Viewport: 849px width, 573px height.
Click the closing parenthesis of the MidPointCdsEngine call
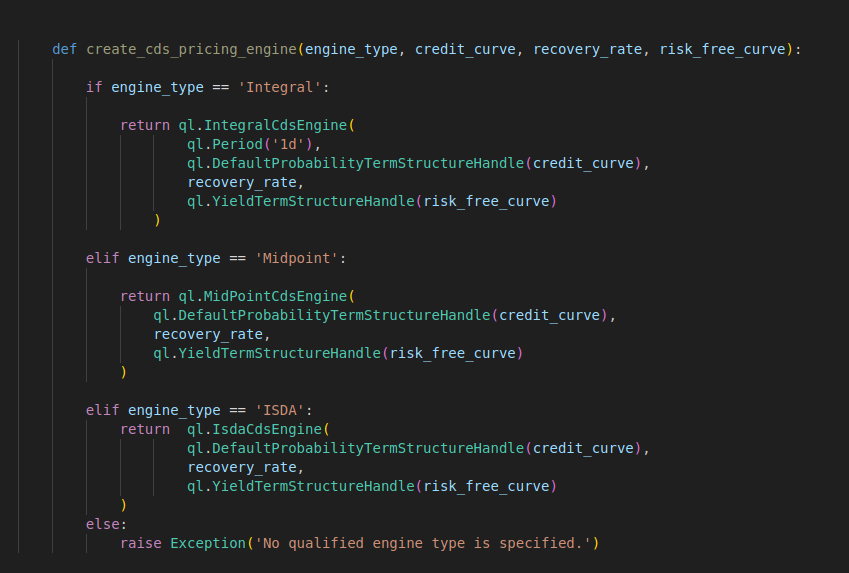pos(124,372)
